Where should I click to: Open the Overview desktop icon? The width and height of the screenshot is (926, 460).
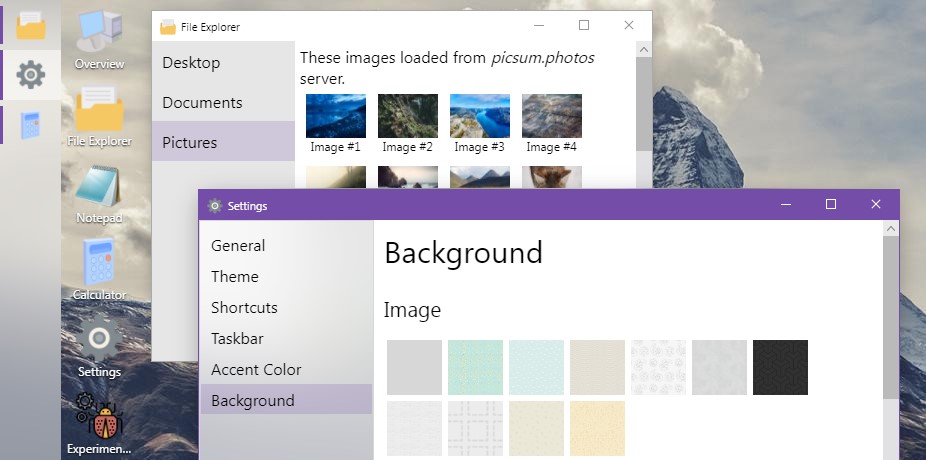click(x=99, y=40)
